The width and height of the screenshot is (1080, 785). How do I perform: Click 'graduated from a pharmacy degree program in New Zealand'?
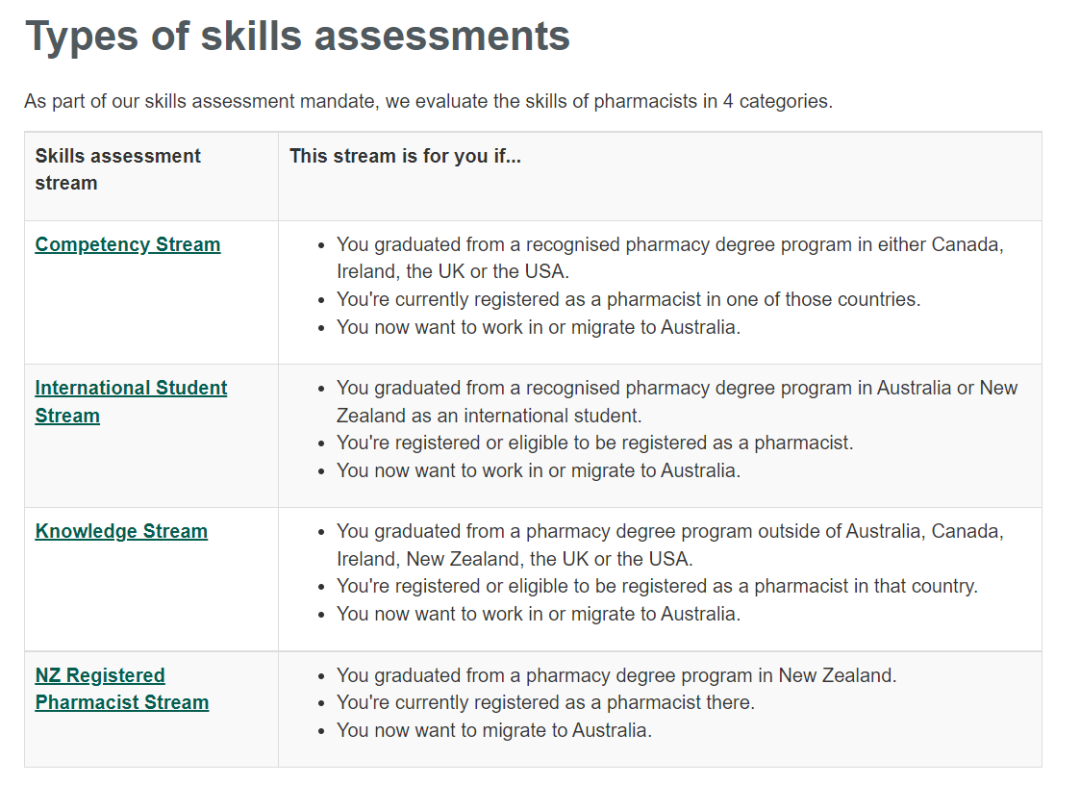click(x=616, y=675)
